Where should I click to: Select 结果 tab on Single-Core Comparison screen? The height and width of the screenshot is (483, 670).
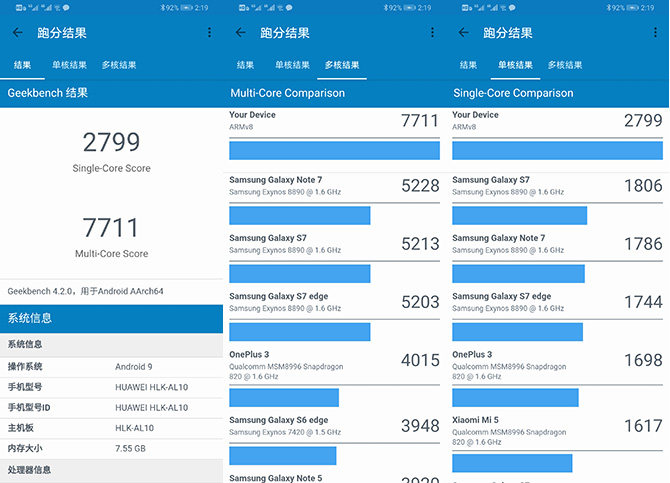click(468, 65)
